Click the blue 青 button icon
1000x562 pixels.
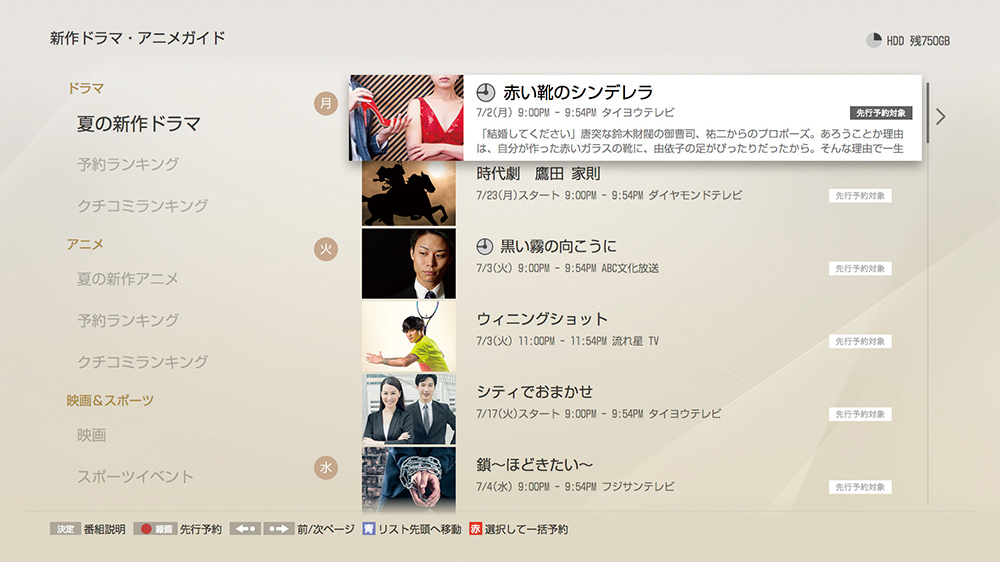[368, 529]
